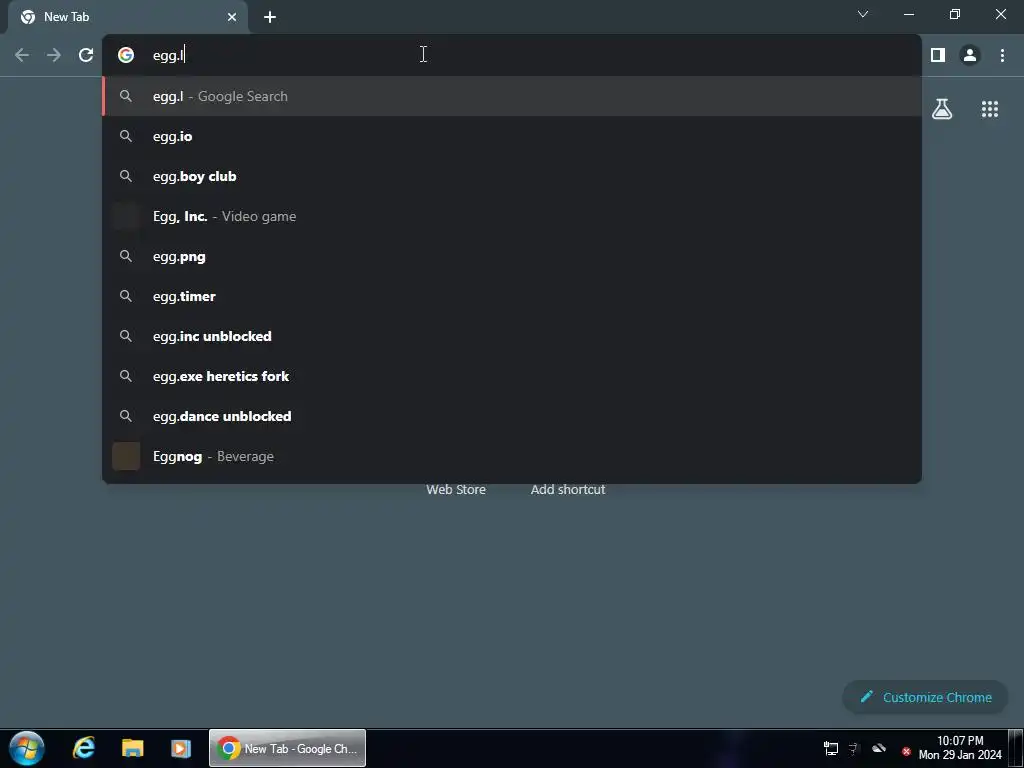
Task: Toggle the side panel icon
Action: click(938, 55)
